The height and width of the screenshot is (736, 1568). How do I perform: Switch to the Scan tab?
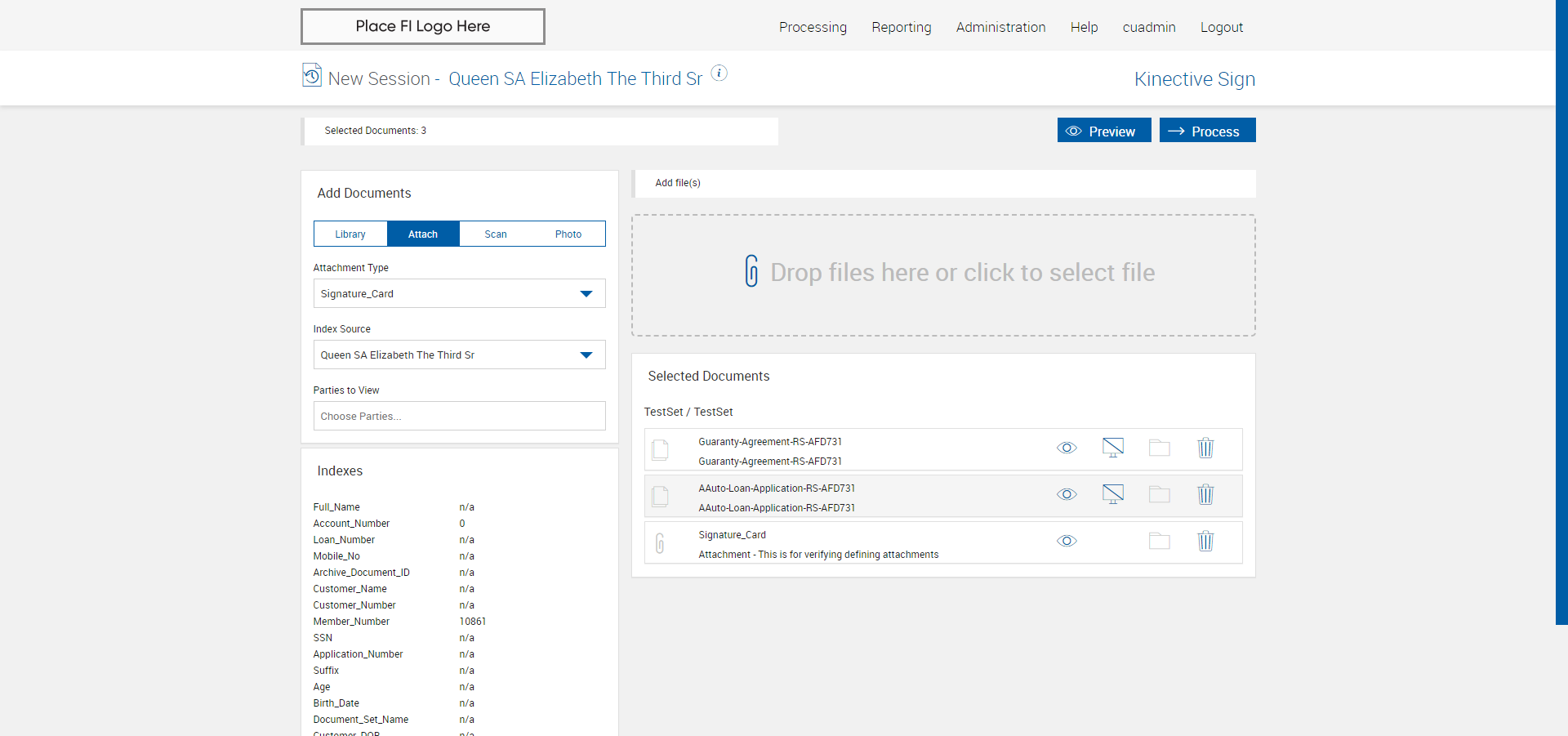[496, 234]
